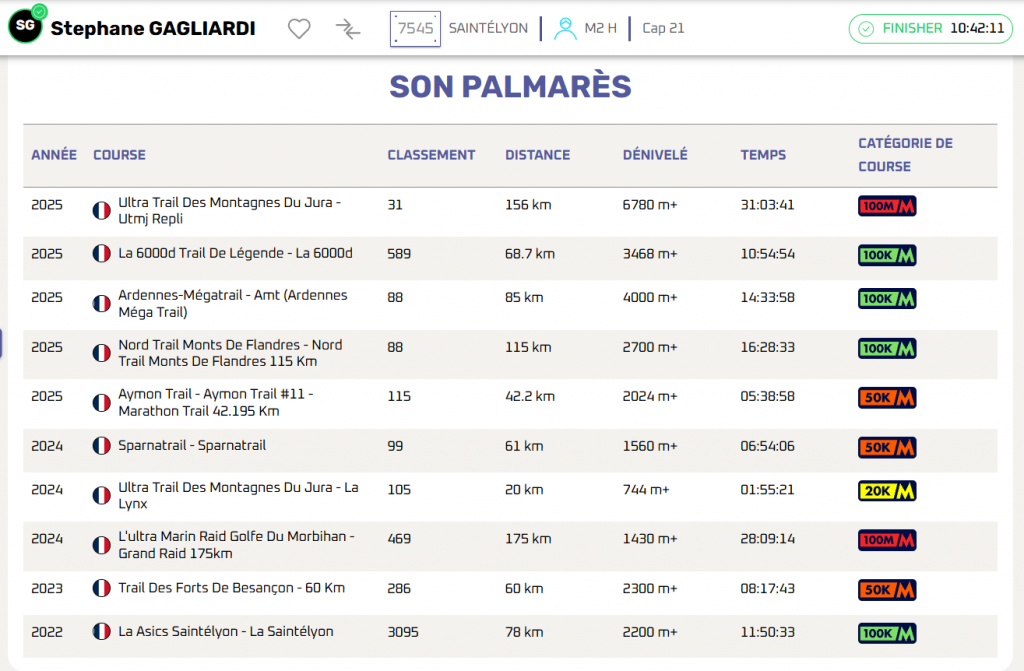Click the heart favorite icon
Image resolution: width=1024 pixels, height=671 pixels.
[299, 29]
